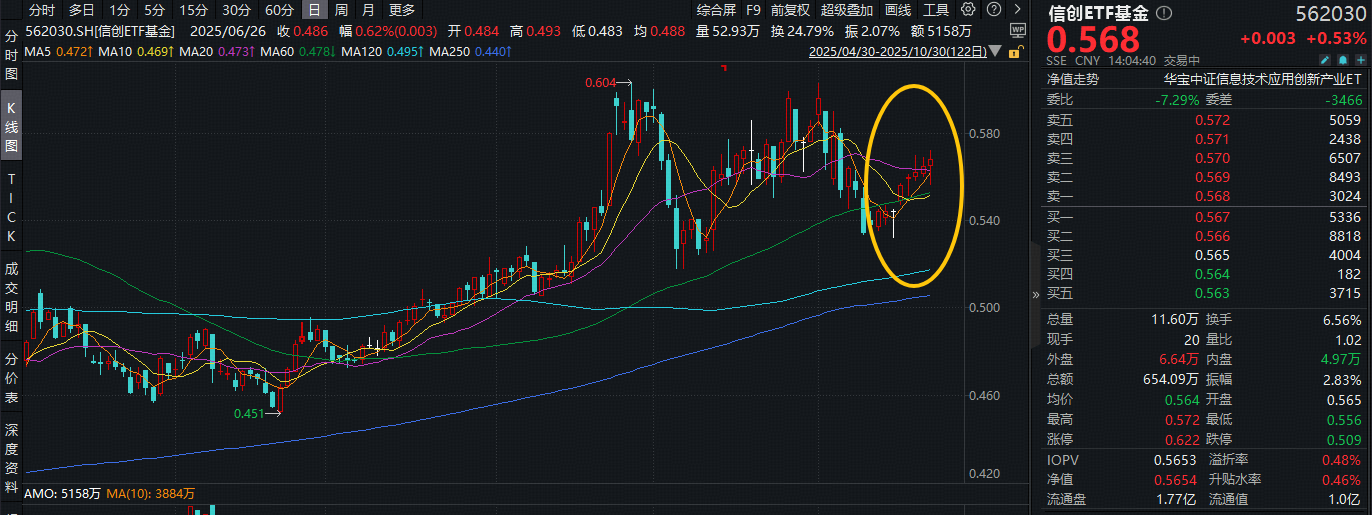Switch to 分时图 side tab
The height and width of the screenshot is (515, 1372).
(x=12, y=55)
